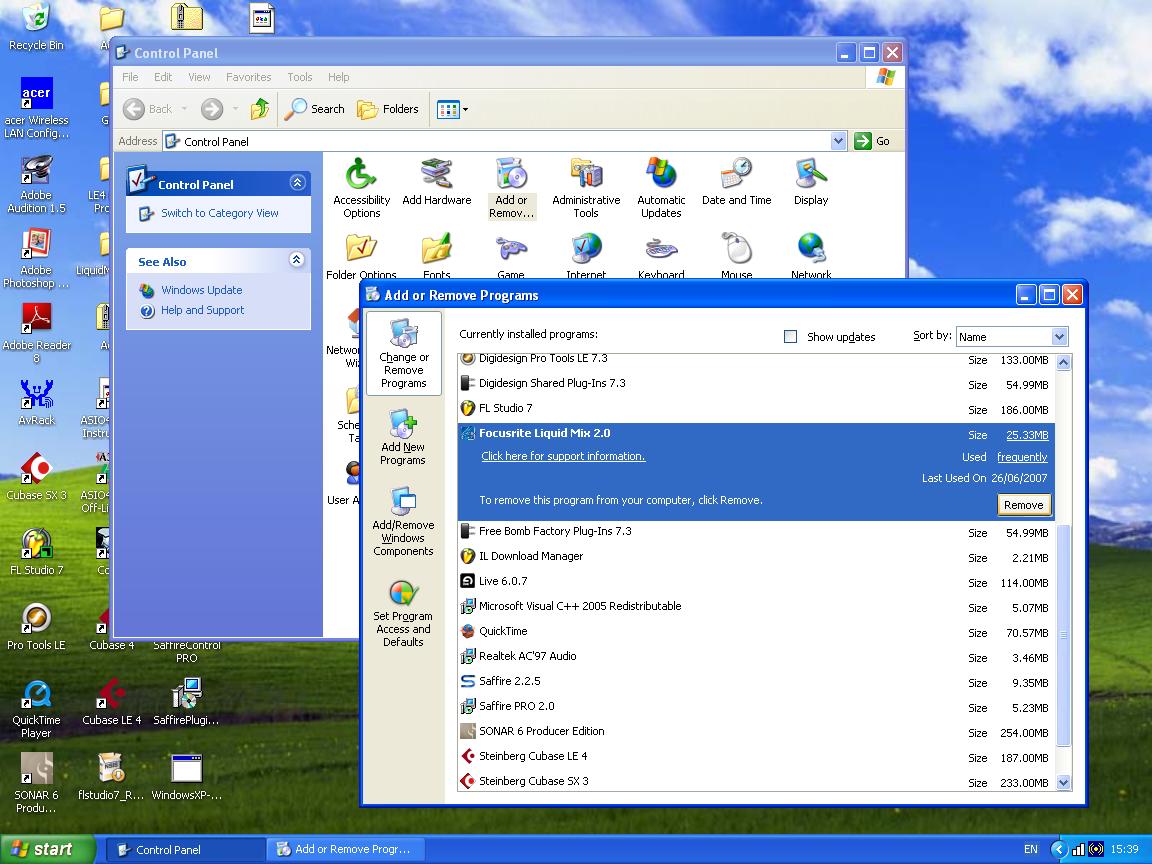Open the Sort by Name dropdown

pos(1012,336)
